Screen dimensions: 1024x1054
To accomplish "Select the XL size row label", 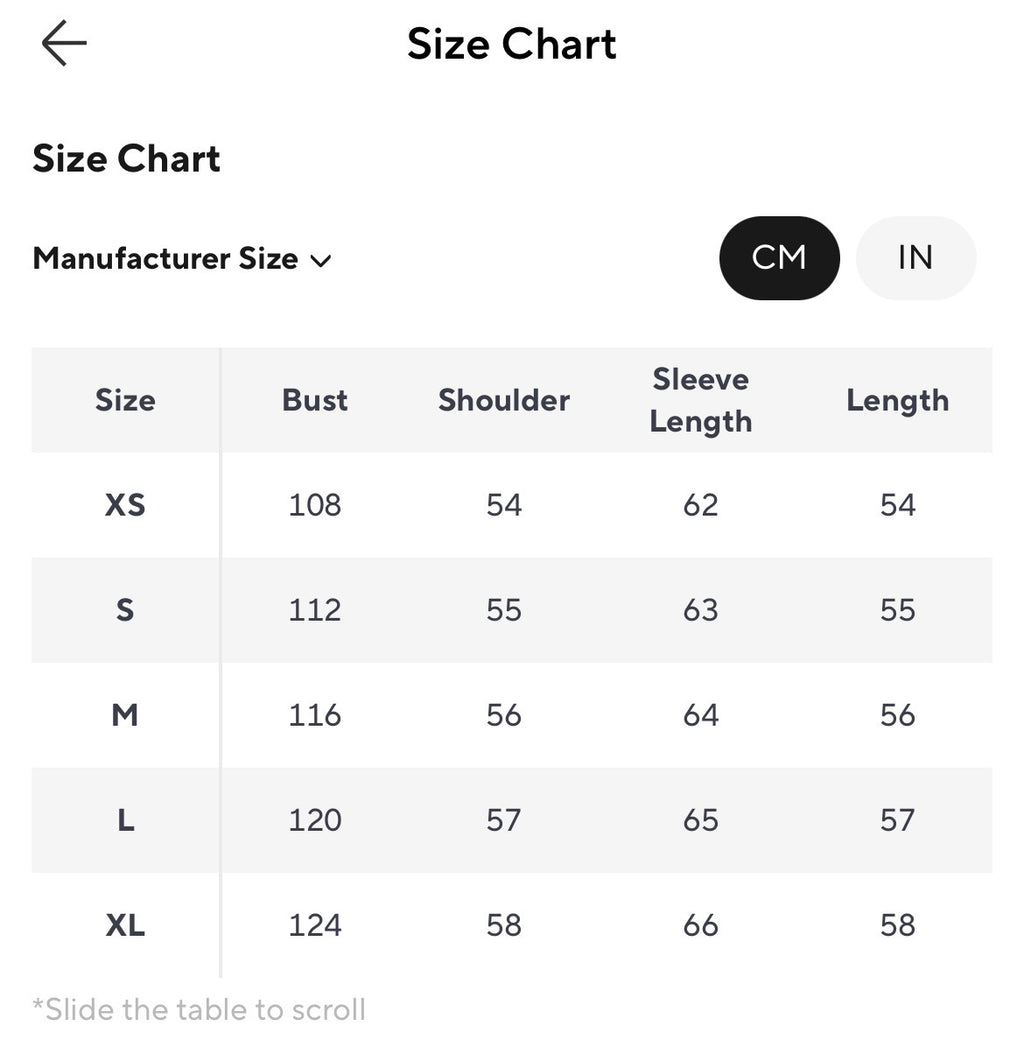I will point(125,925).
